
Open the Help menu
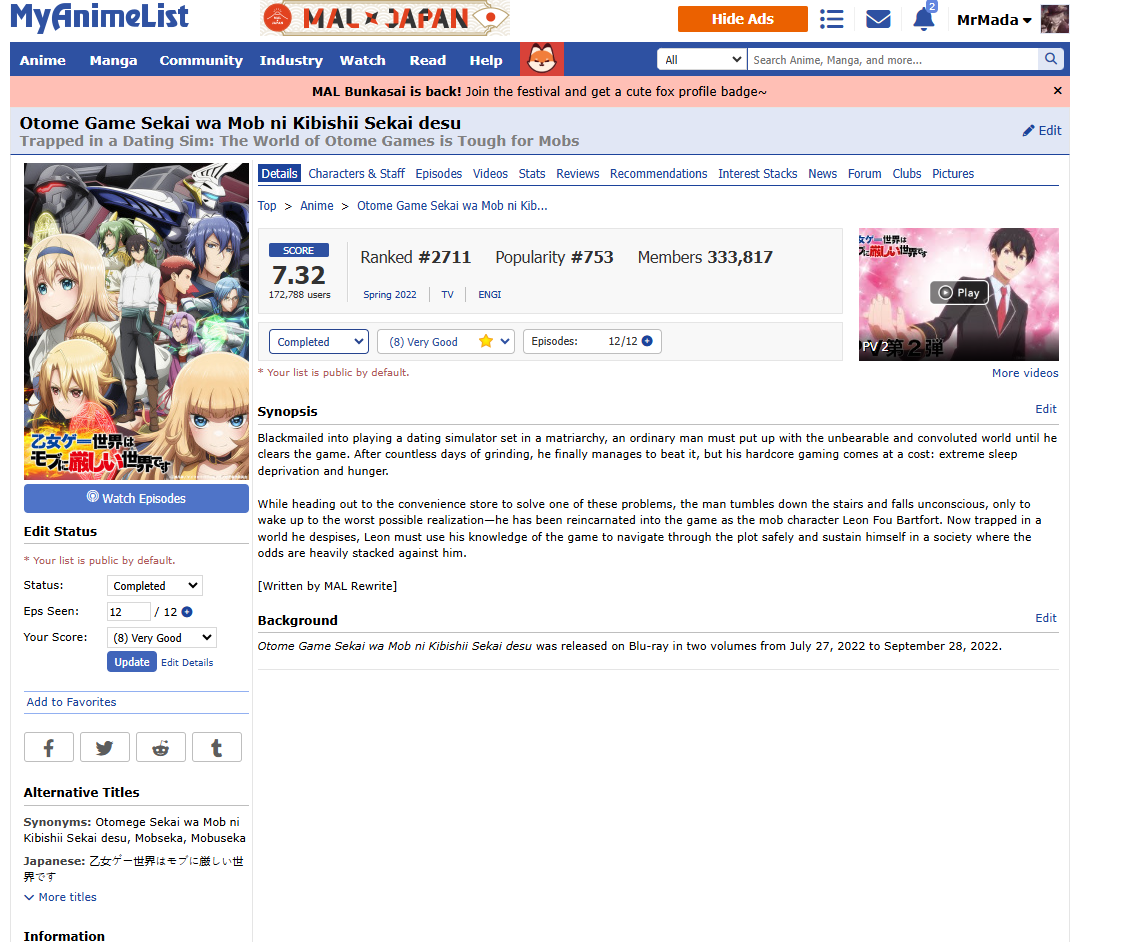coord(486,60)
